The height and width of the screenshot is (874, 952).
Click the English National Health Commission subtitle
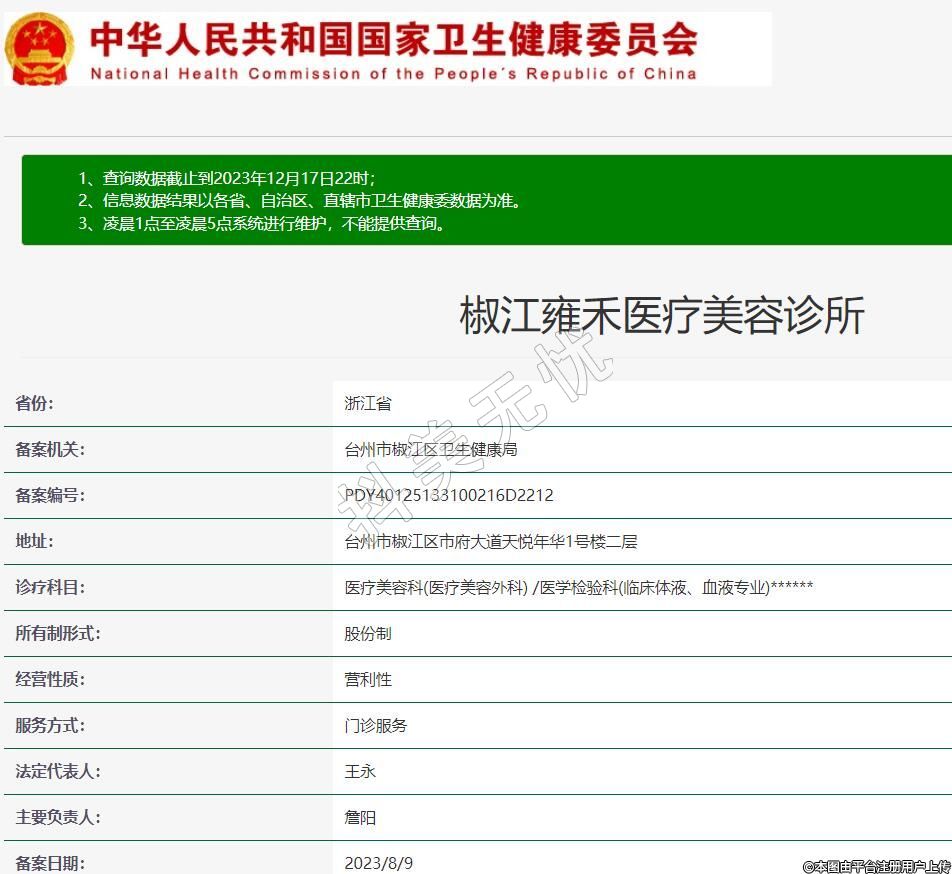[393, 74]
